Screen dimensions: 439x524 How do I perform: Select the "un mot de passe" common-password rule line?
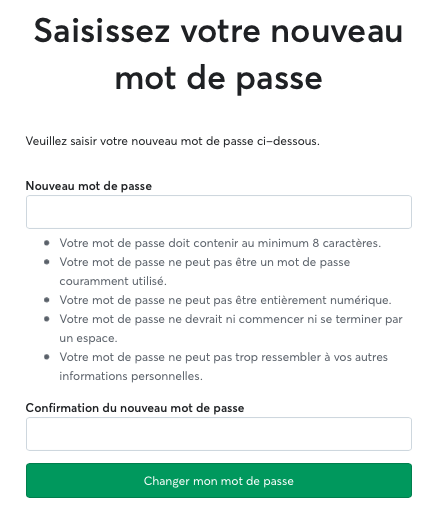pyautogui.click(x=205, y=262)
